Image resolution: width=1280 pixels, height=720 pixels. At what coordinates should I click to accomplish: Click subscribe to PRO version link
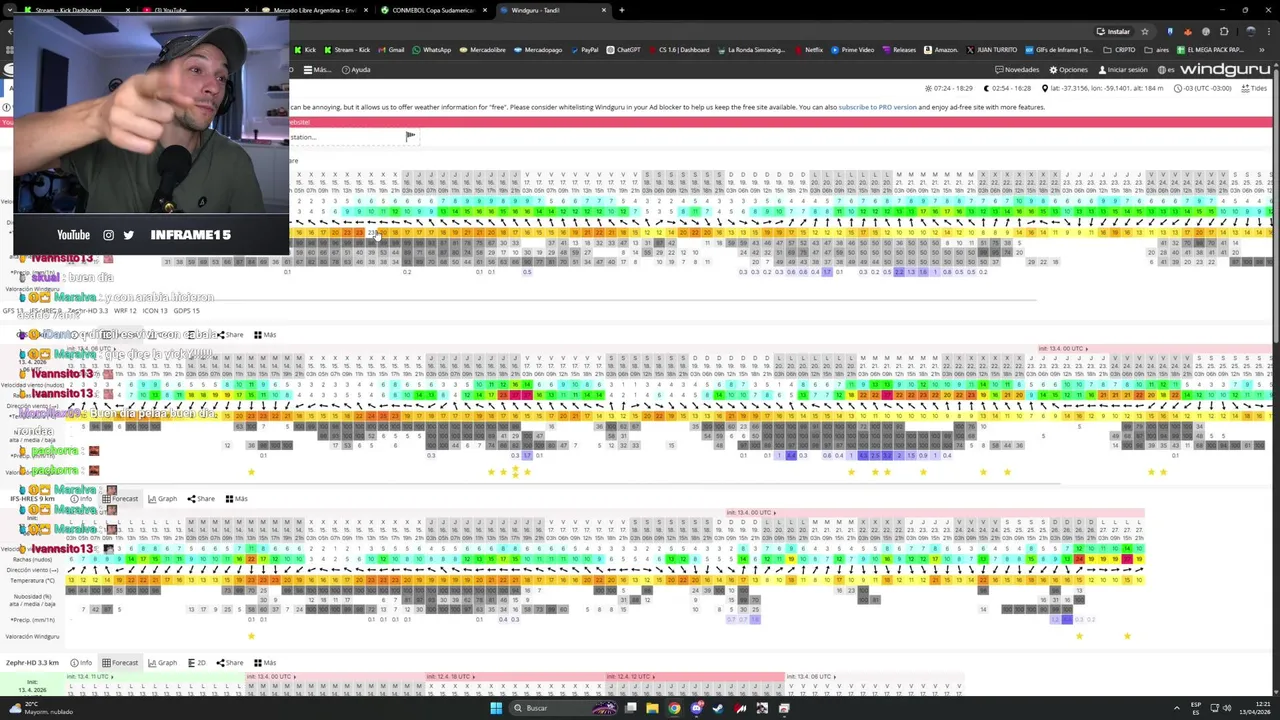[877, 107]
